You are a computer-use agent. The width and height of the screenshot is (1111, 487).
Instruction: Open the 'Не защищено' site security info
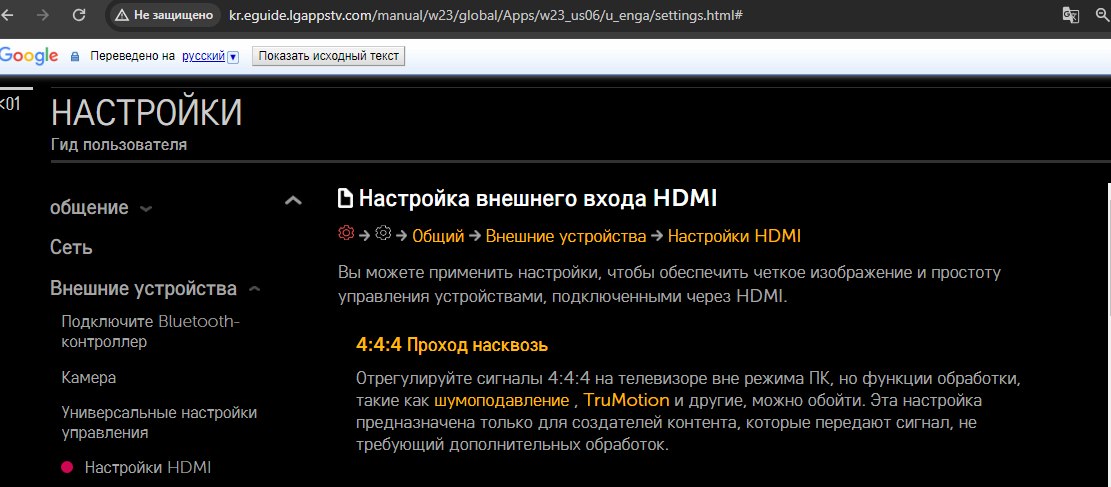pyautogui.click(x=164, y=16)
